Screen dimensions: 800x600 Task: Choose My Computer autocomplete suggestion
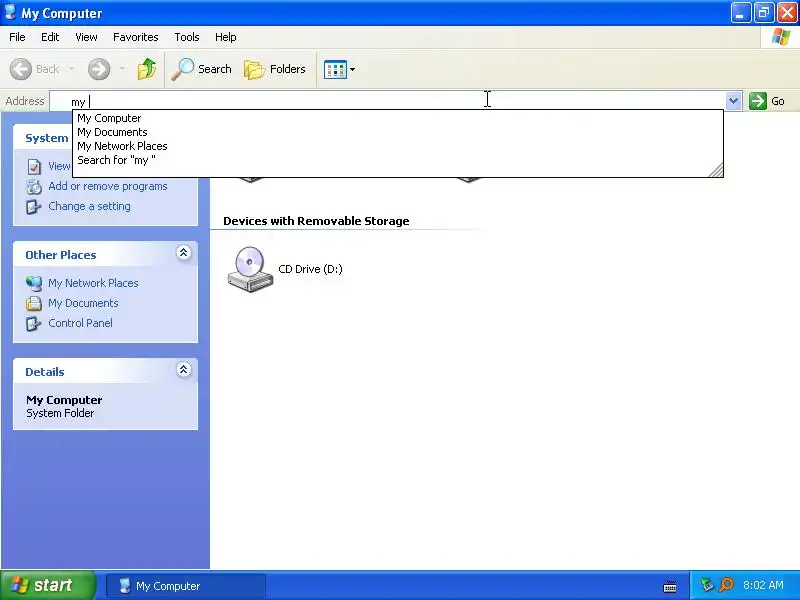pyautogui.click(x=397, y=118)
